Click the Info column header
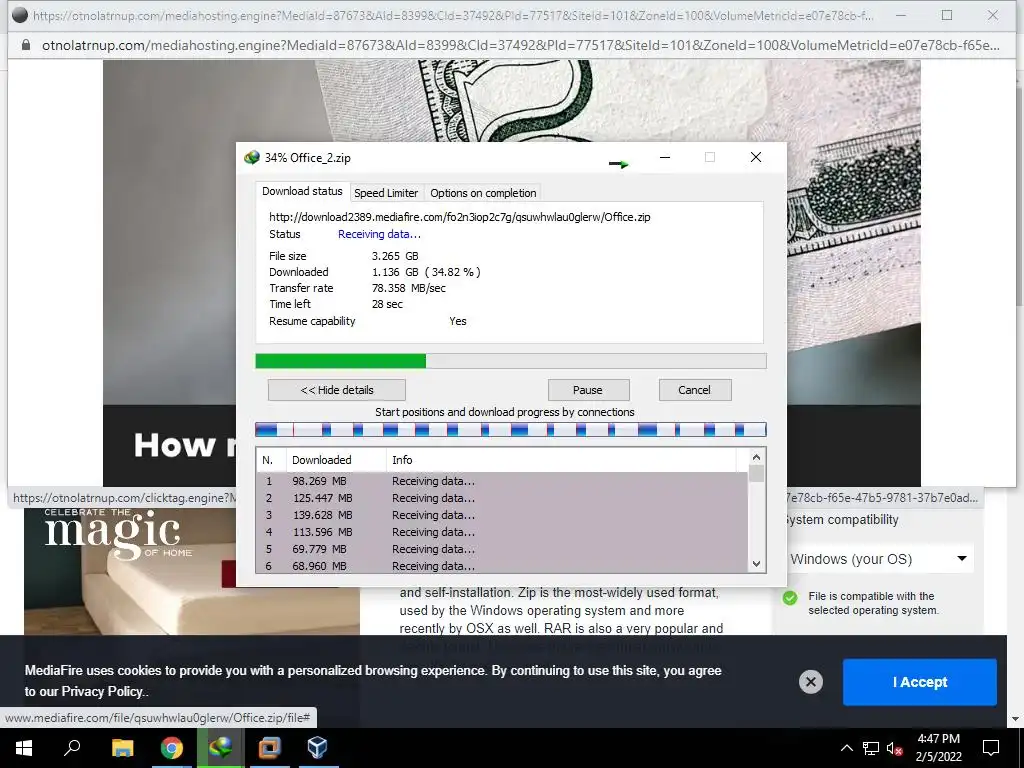 (x=561, y=460)
